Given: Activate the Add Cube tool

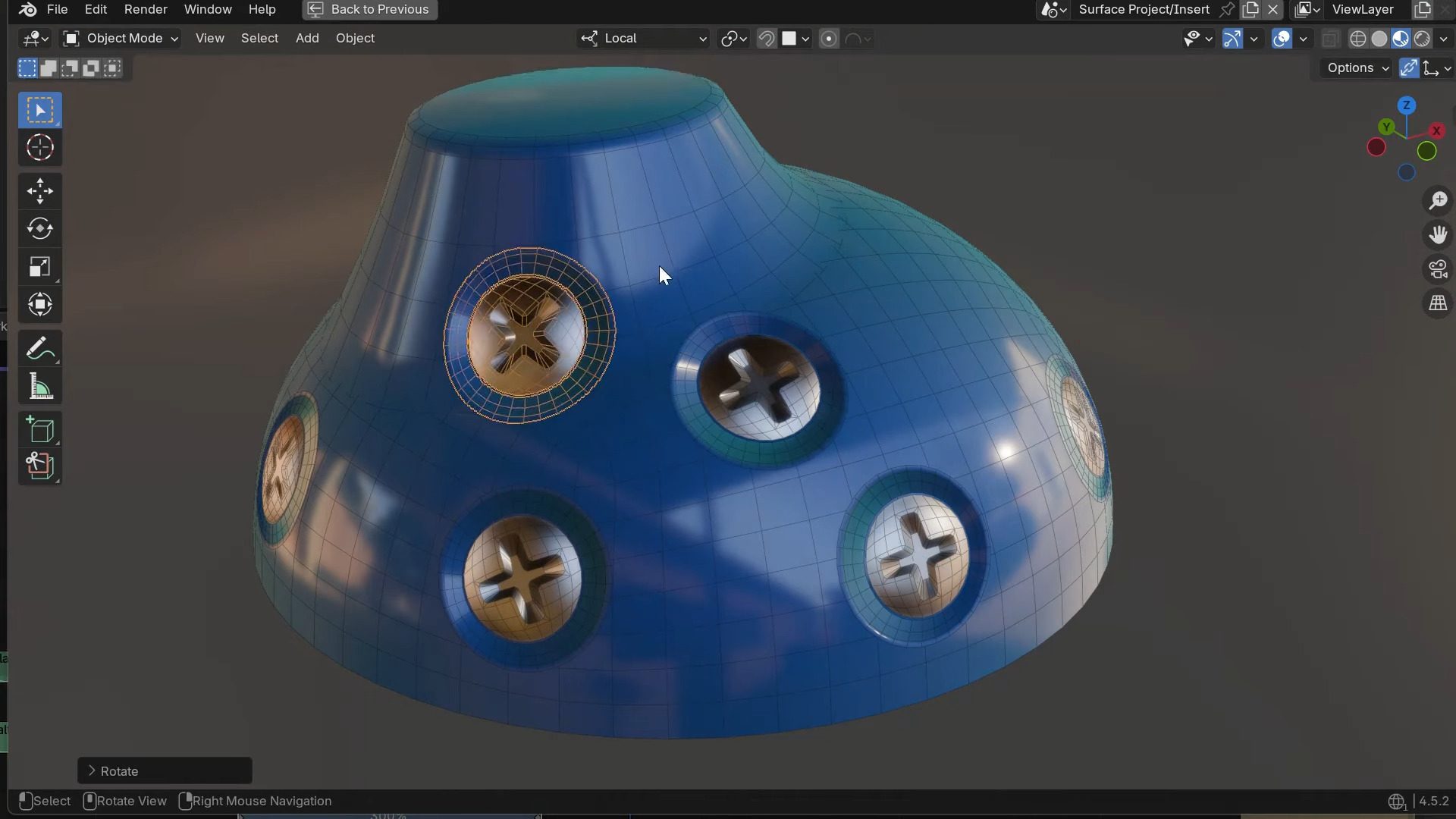Looking at the screenshot, I should pos(39,430).
